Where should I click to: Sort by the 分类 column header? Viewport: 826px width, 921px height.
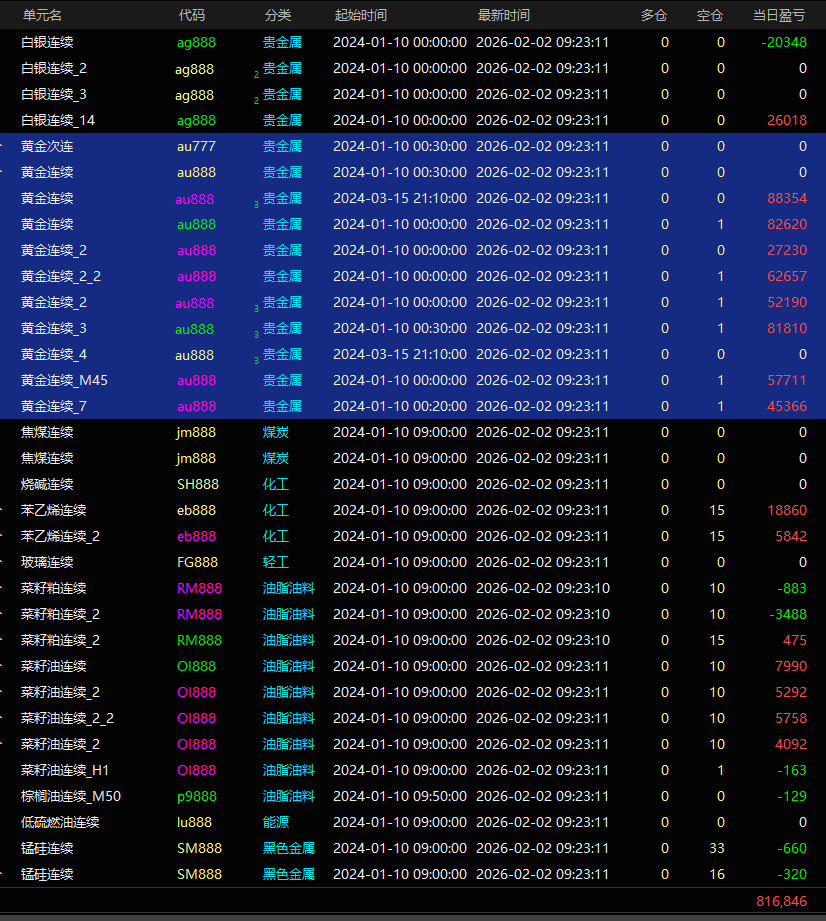point(278,15)
